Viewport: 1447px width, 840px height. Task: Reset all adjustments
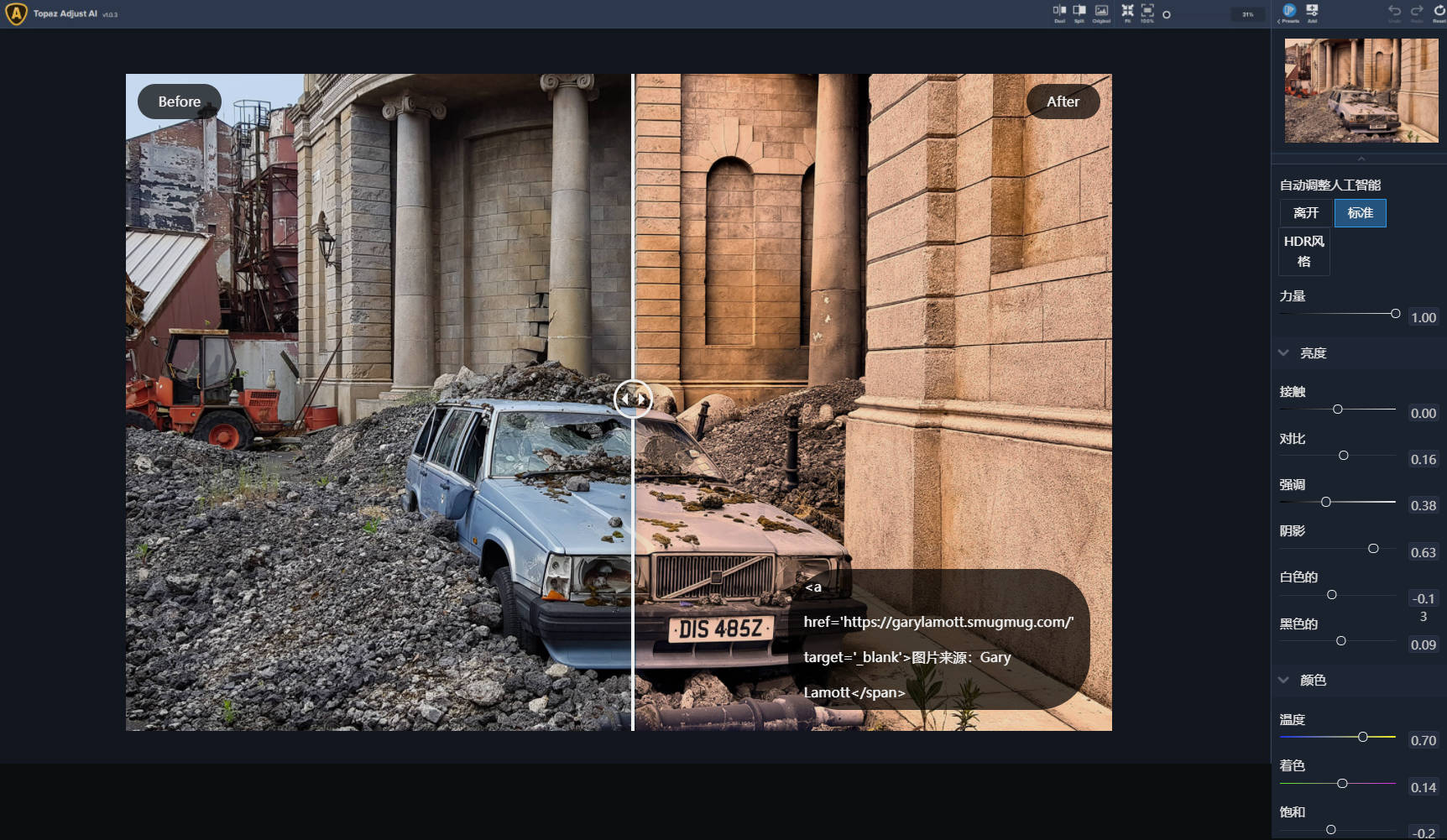pyautogui.click(x=1439, y=13)
